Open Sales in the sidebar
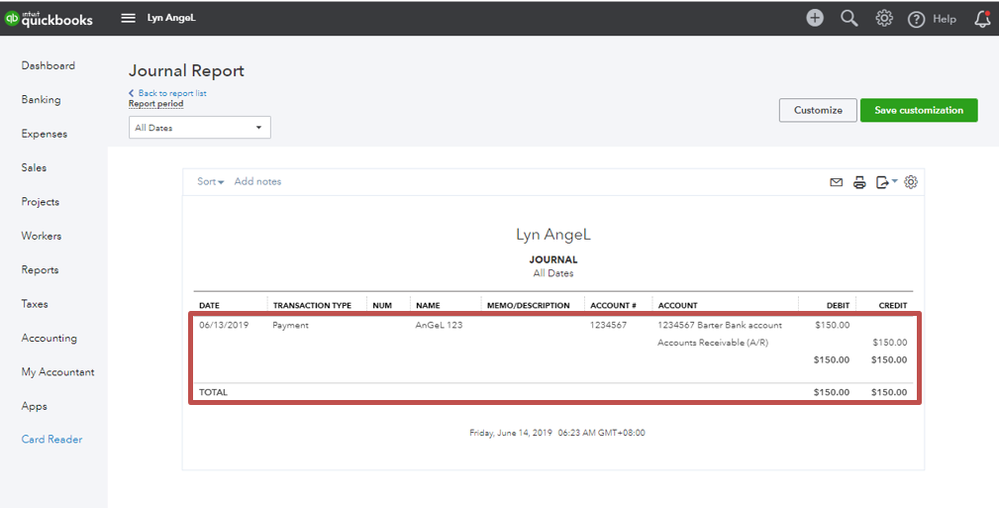 click(x=34, y=168)
